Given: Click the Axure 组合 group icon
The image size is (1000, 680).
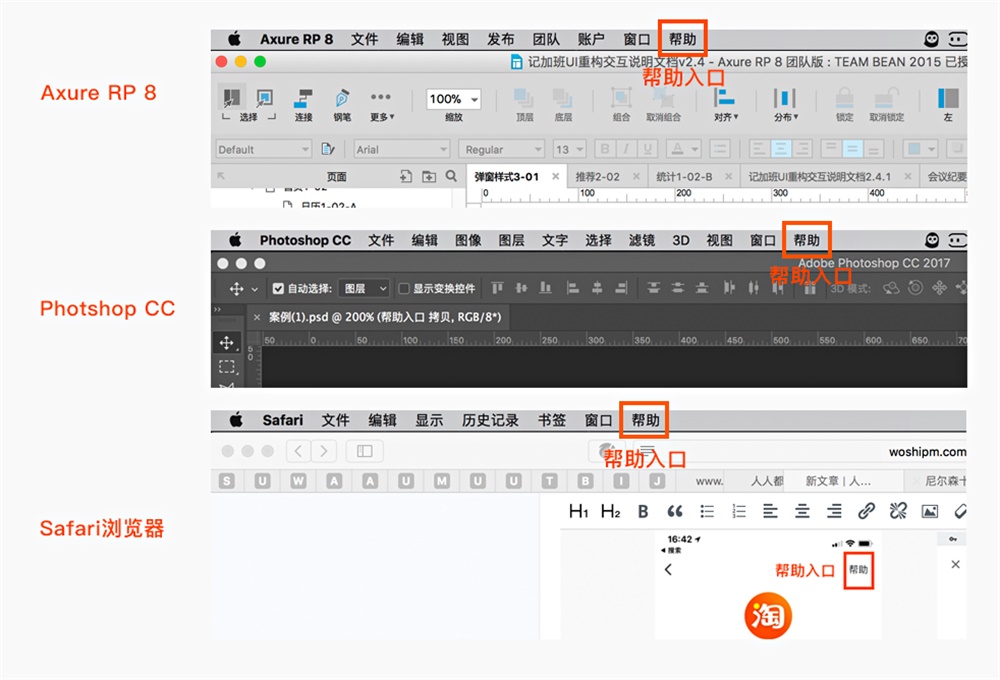Looking at the screenshot, I should point(621,98).
